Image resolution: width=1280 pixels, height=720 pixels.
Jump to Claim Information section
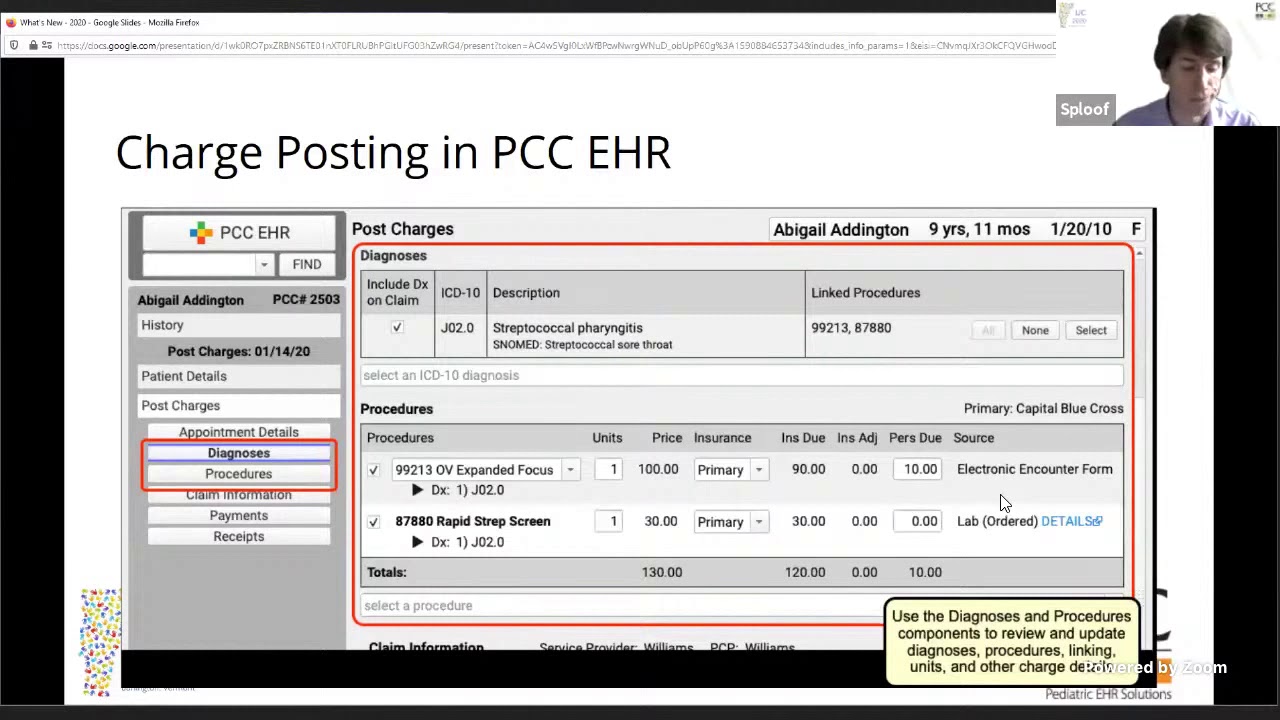click(239, 495)
